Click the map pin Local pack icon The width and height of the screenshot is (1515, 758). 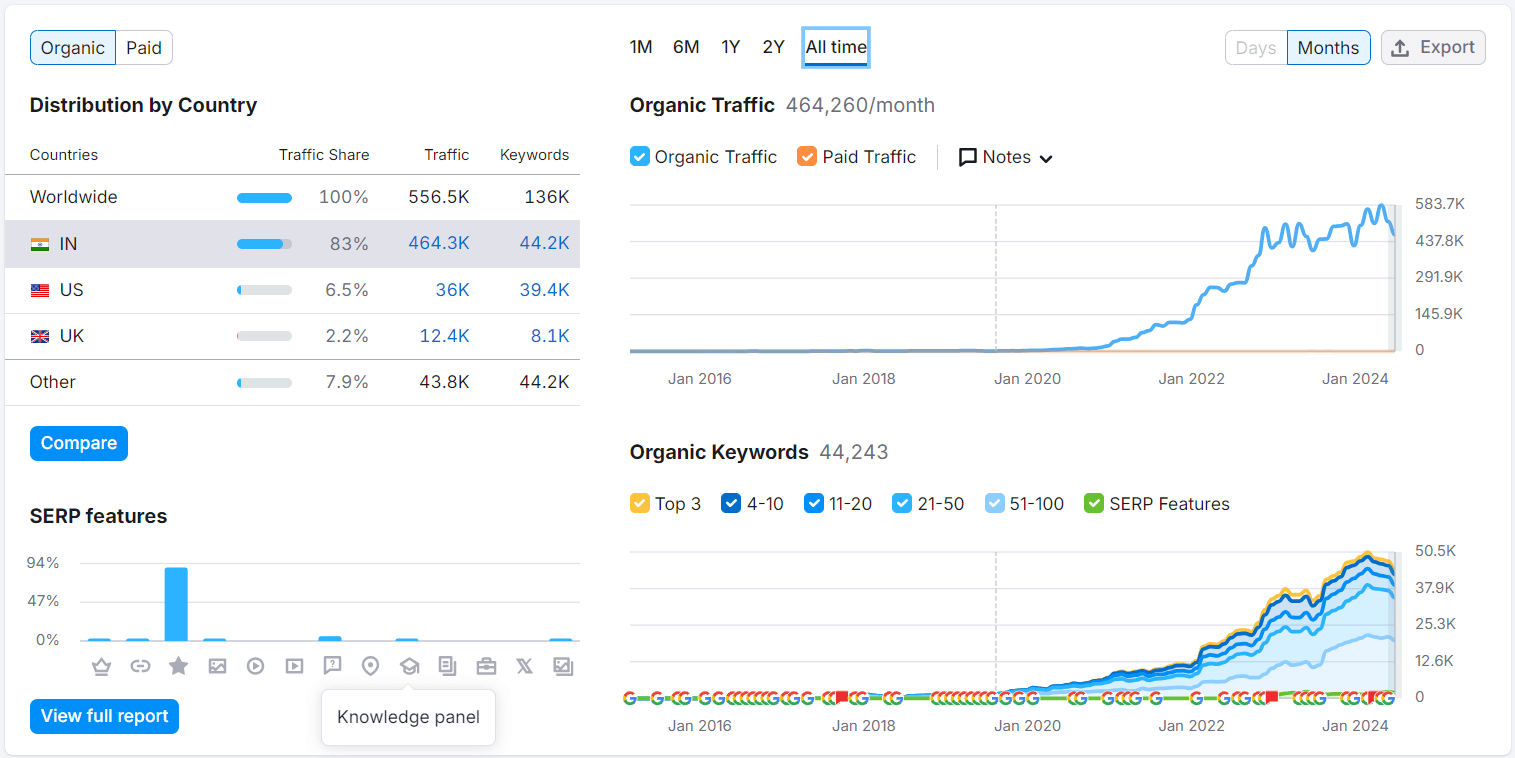pyautogui.click(x=370, y=666)
